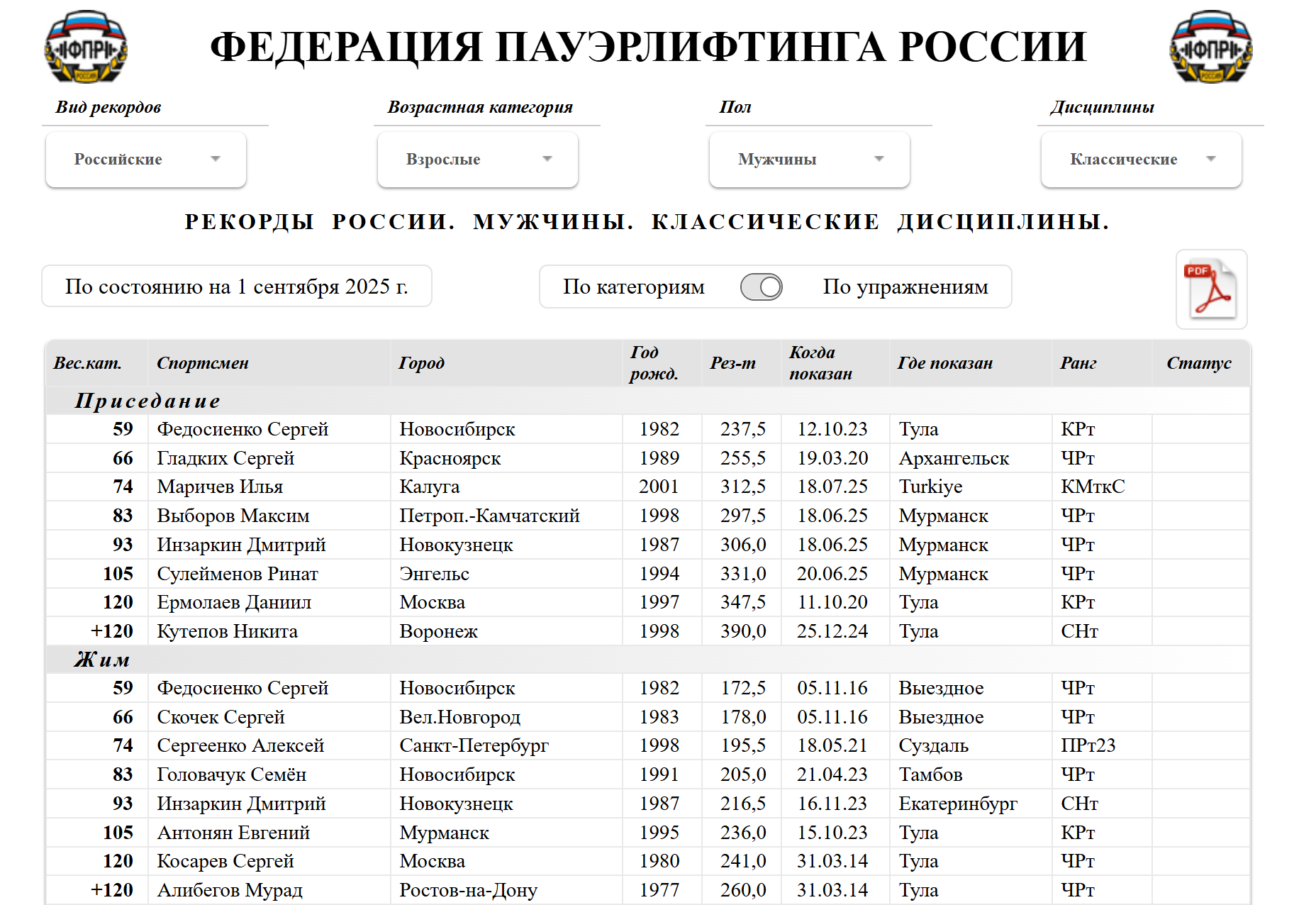Screen dimensions: 1316x905
Task: Select 'Выборов Максим' athlete name
Action: point(233,516)
